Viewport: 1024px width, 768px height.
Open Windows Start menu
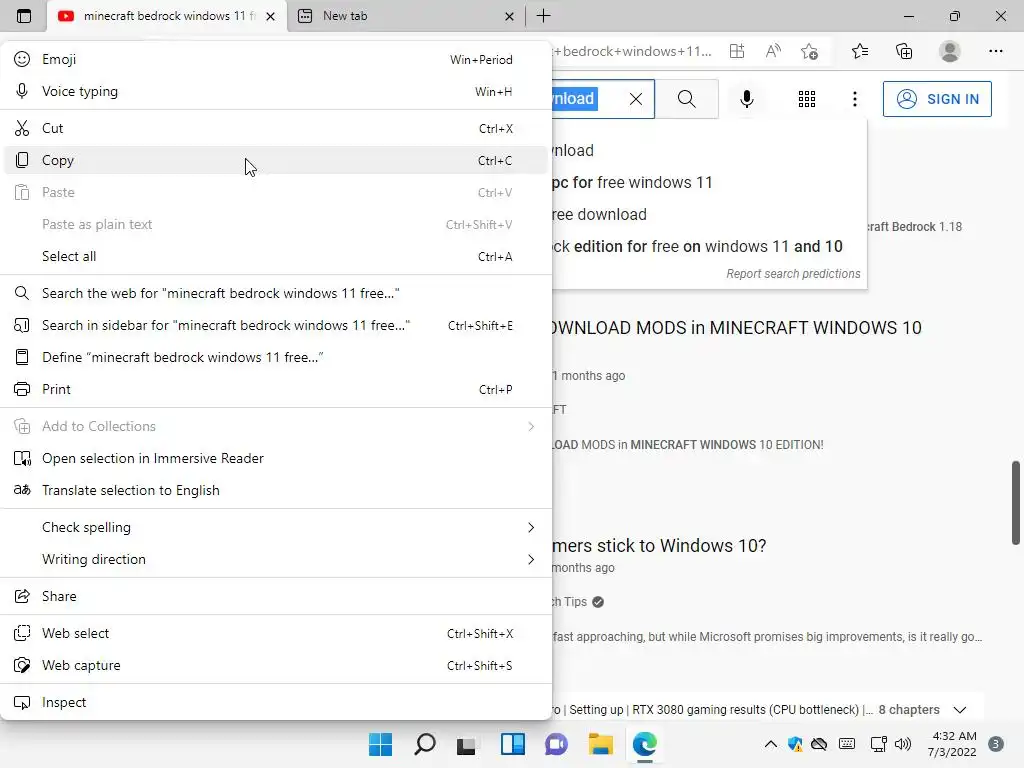click(x=380, y=744)
